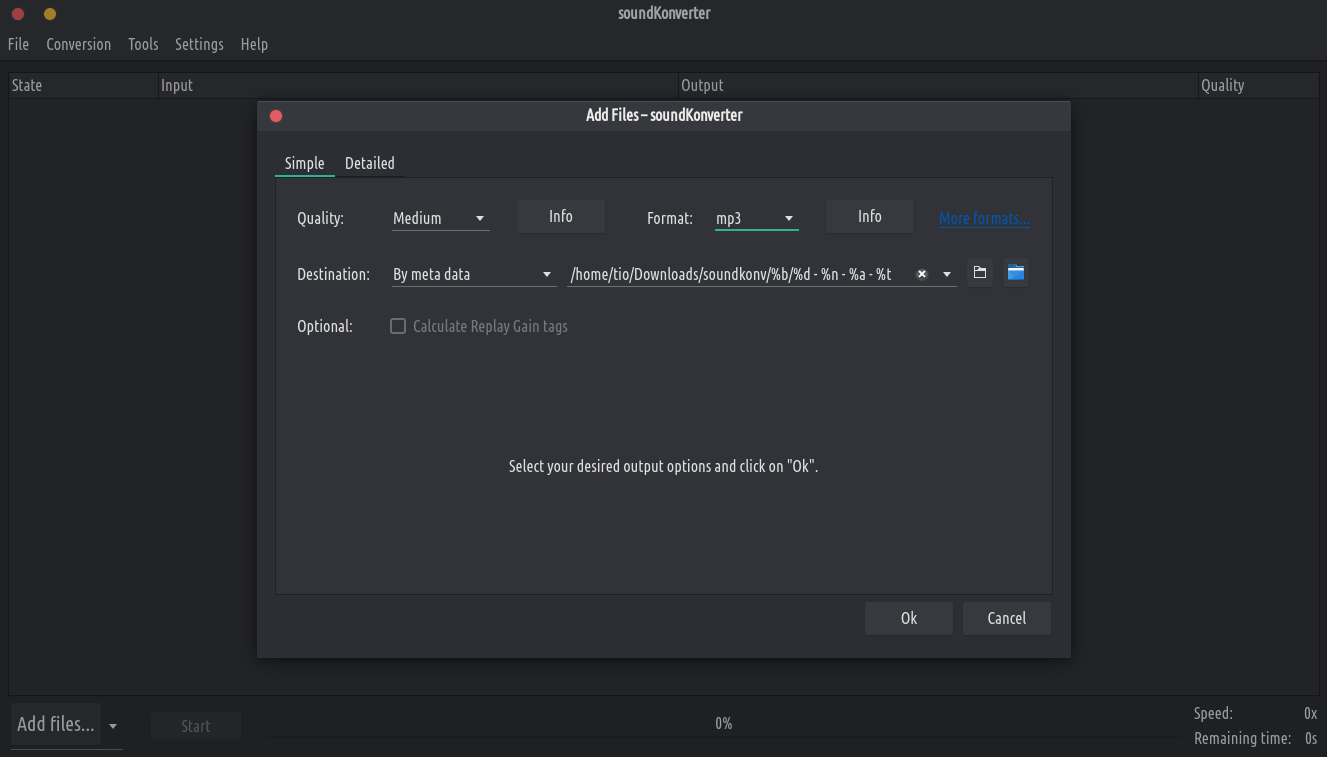Click the Input column header
This screenshot has width=1327, height=757.
coord(418,85)
